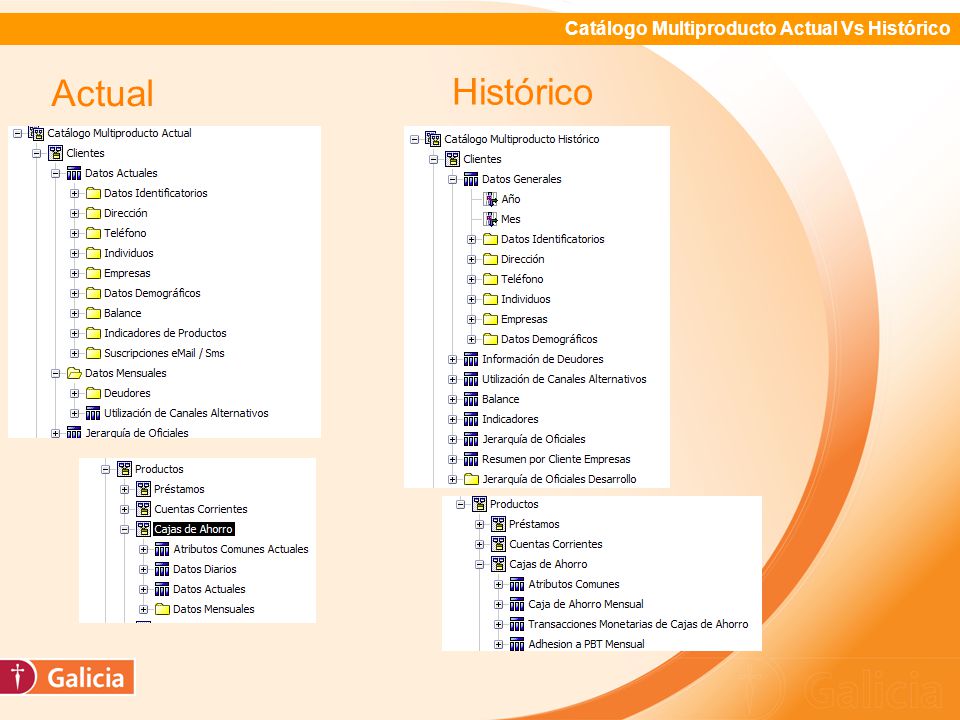Expand Información de Deudores node
960x720 pixels.
click(452, 360)
